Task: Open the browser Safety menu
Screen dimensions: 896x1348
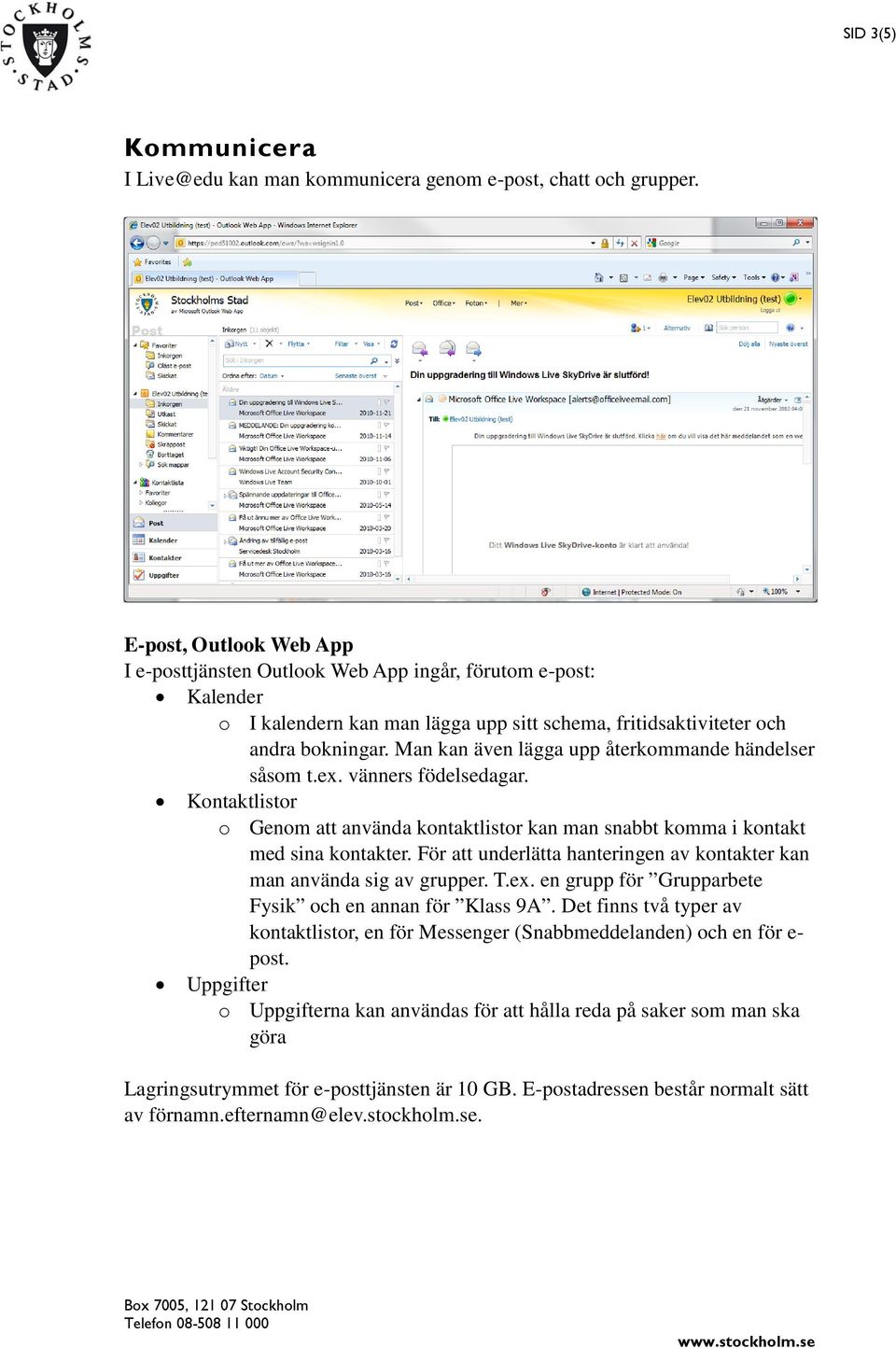Action: click(x=723, y=277)
